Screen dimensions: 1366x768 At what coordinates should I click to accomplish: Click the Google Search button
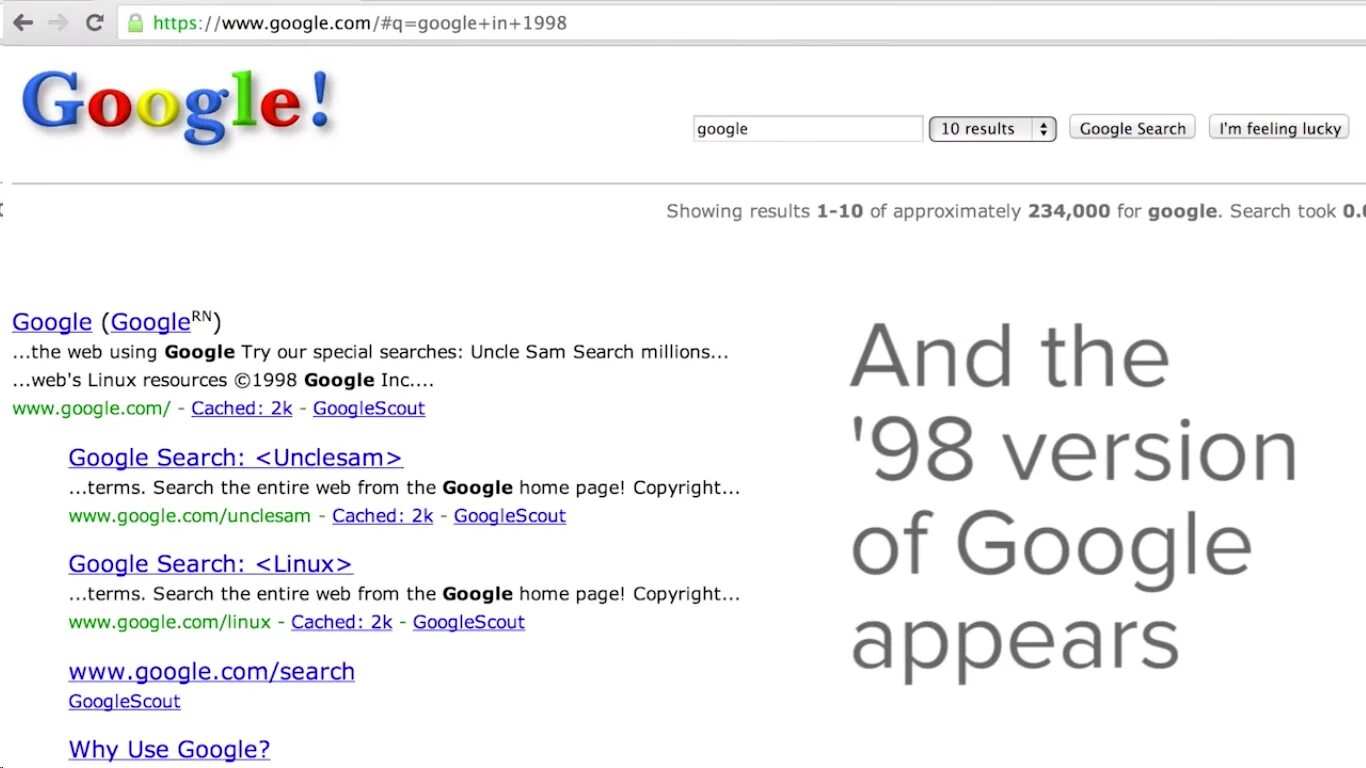(x=1132, y=128)
